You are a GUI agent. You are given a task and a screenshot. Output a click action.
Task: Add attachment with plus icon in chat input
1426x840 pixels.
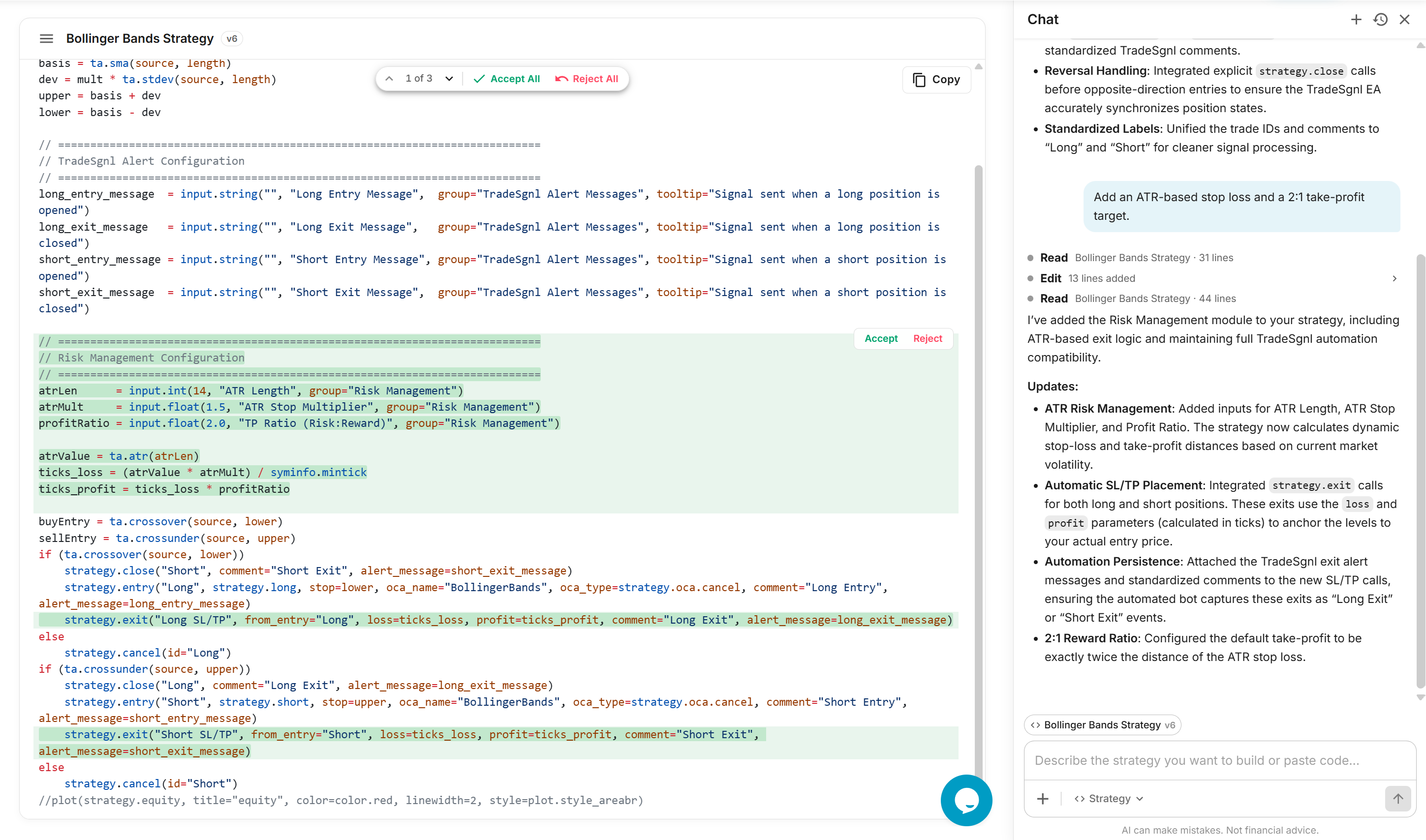(x=1043, y=799)
